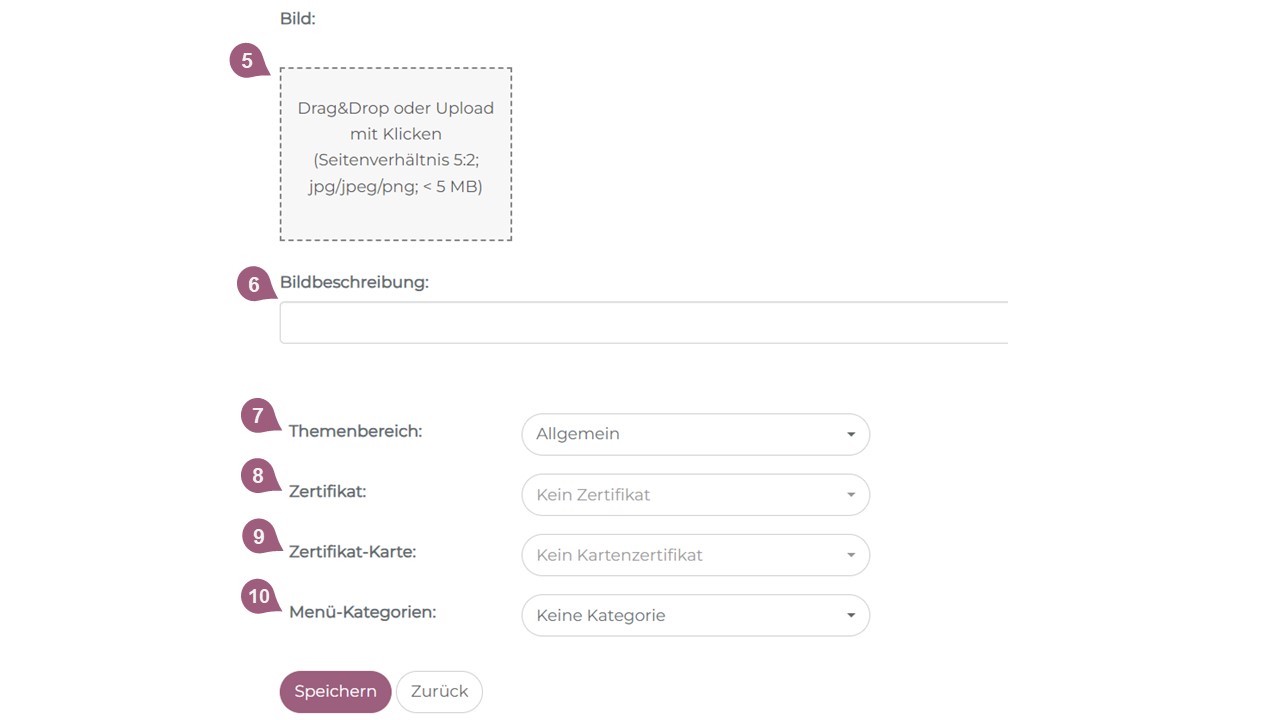
Task: Open the Themenbereich dropdown showing Allgemein
Action: (x=695, y=434)
